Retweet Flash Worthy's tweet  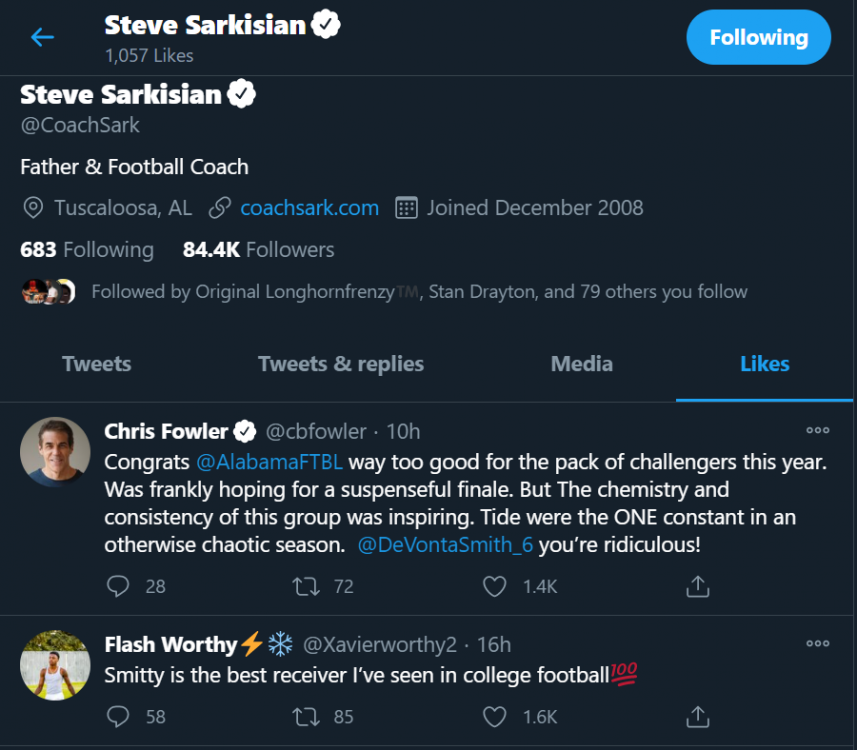tap(306, 716)
